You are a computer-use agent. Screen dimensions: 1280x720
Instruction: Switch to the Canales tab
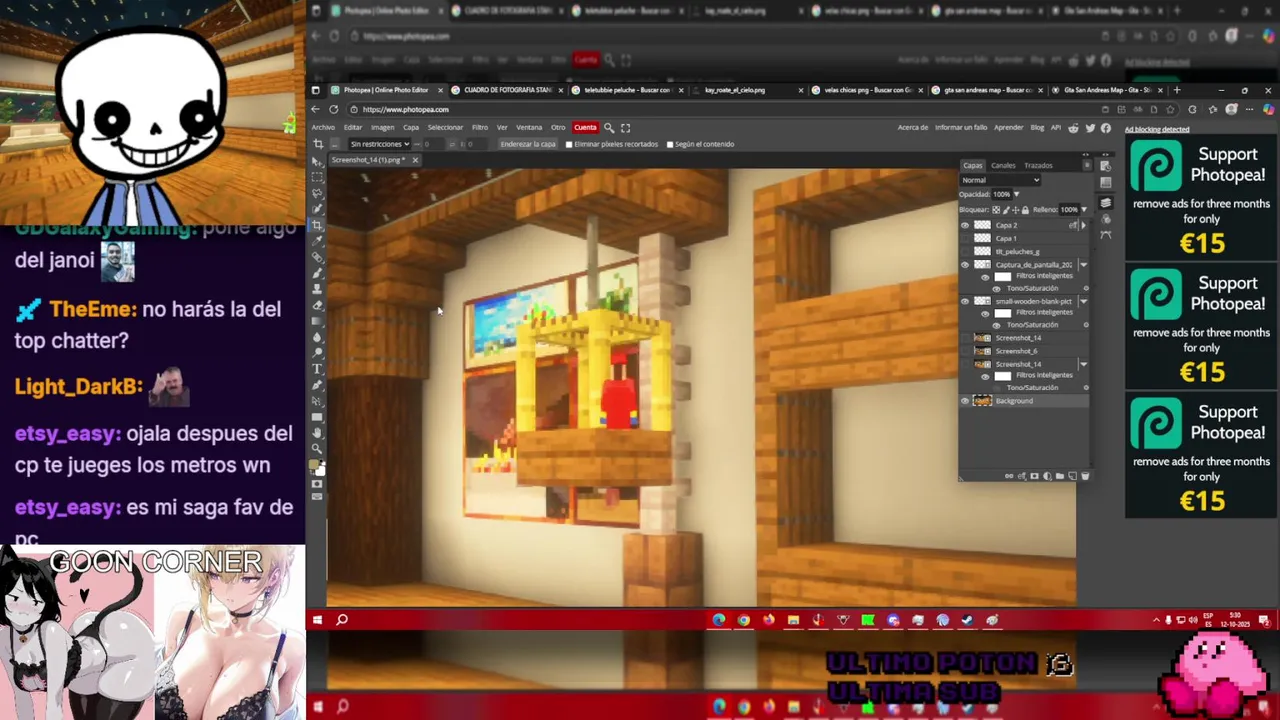[x=1003, y=165]
